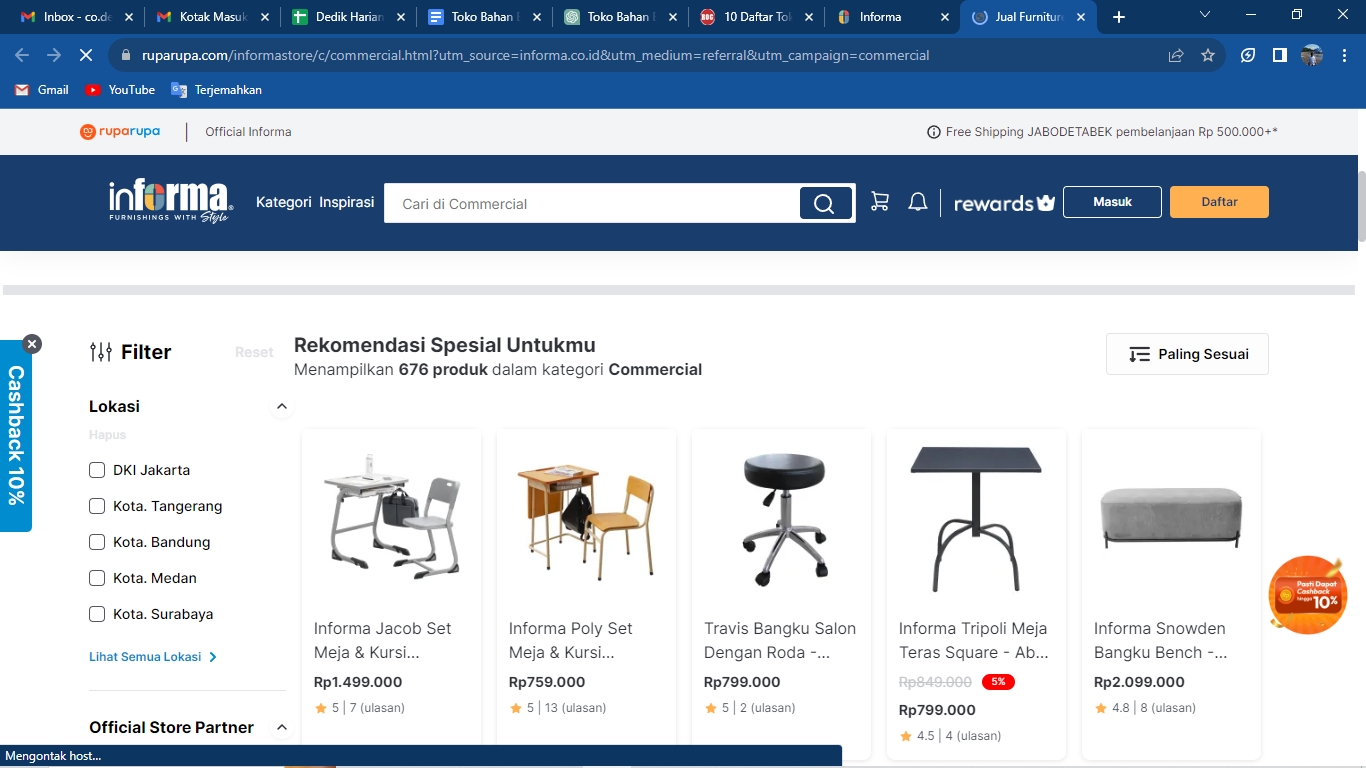Open the Inspirasi menu
This screenshot has height=768, width=1366.
coord(347,202)
